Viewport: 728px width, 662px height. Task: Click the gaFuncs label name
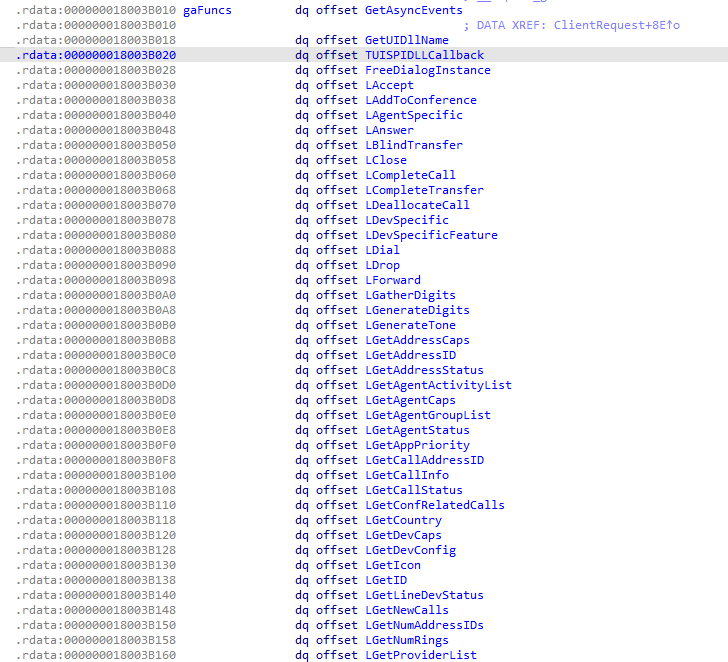coord(207,10)
